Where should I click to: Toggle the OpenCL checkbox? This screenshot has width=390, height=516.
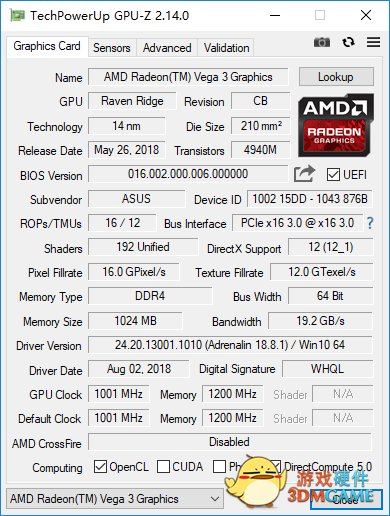point(100,466)
